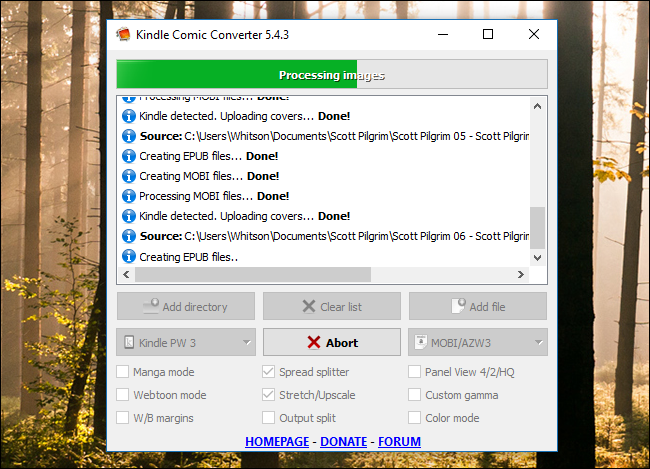Screen dimensions: 650x469
Task: Click the red X icon on Abort button
Action: pyautogui.click(x=314, y=343)
